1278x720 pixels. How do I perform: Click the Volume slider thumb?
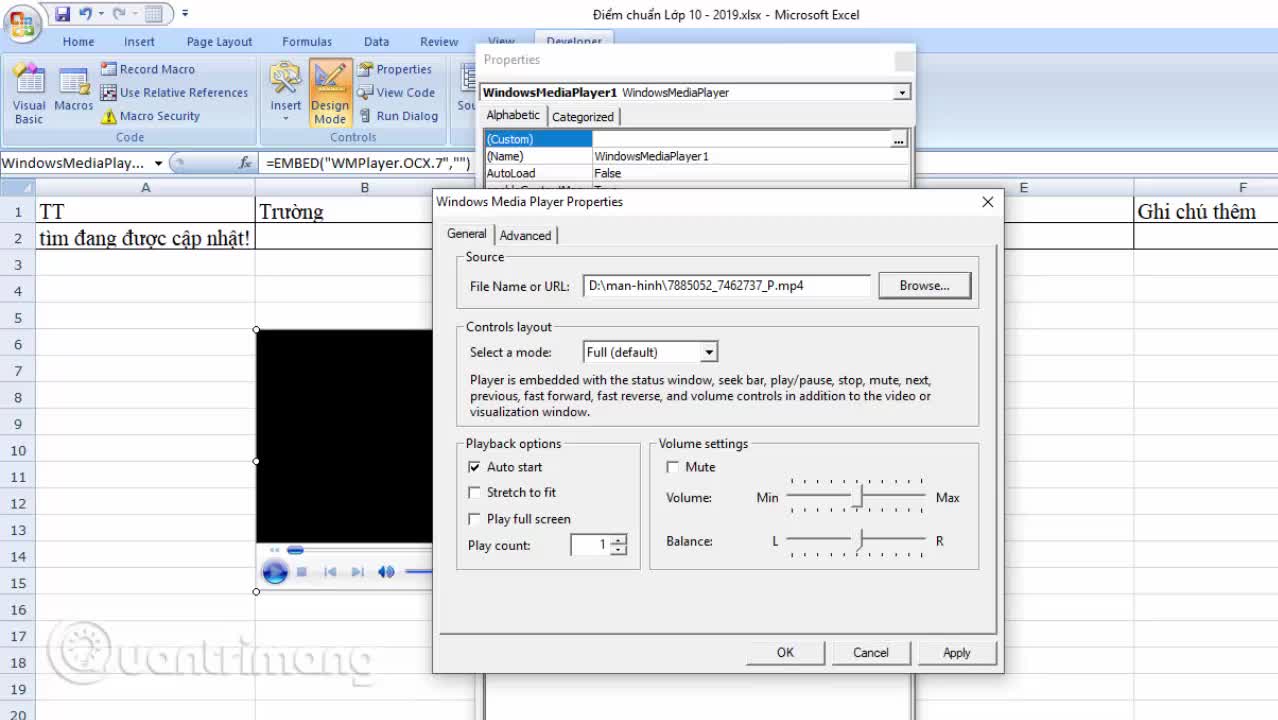(857, 496)
